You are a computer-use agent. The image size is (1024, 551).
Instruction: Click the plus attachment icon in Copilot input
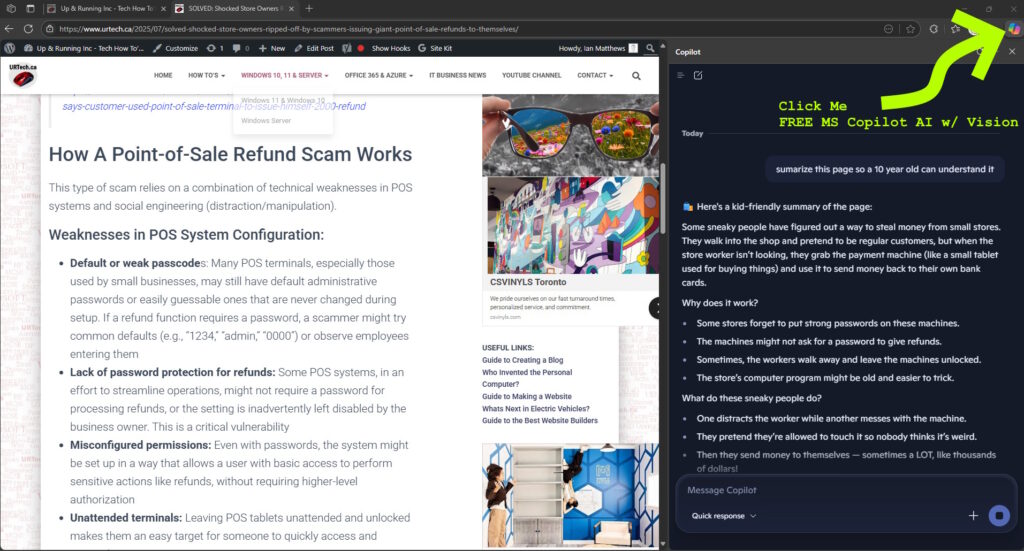pos(973,516)
